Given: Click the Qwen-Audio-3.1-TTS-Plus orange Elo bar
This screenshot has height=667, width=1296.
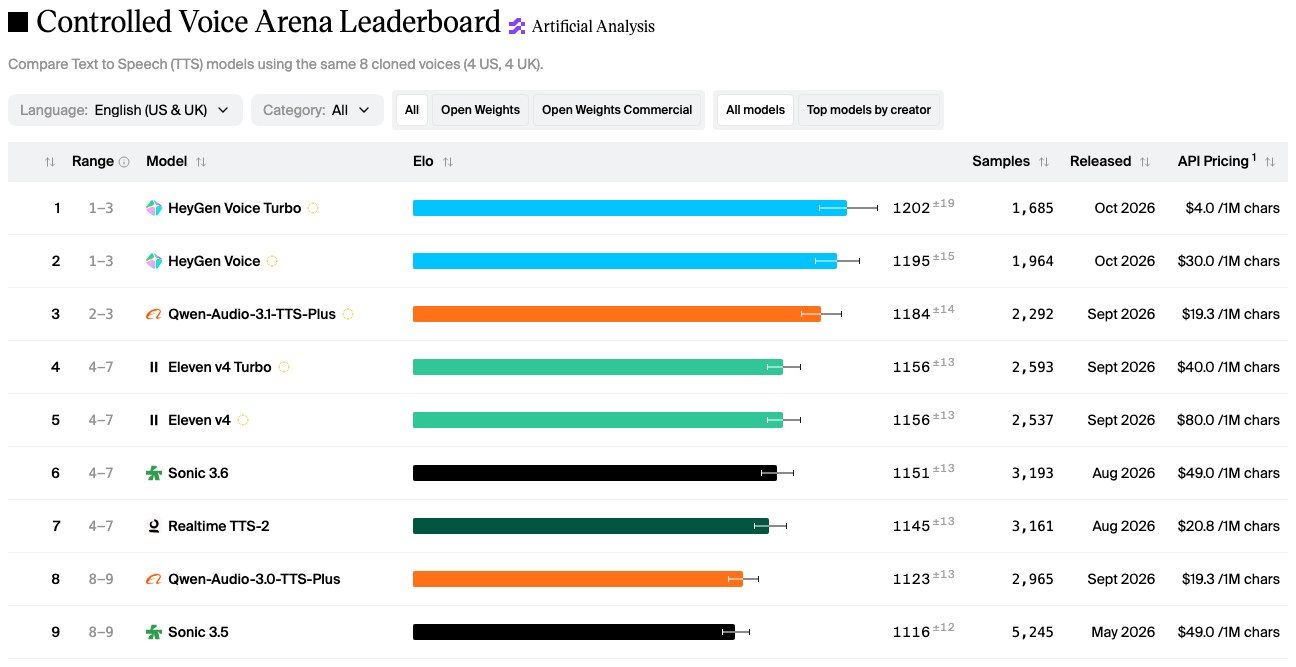Looking at the screenshot, I should tap(617, 314).
